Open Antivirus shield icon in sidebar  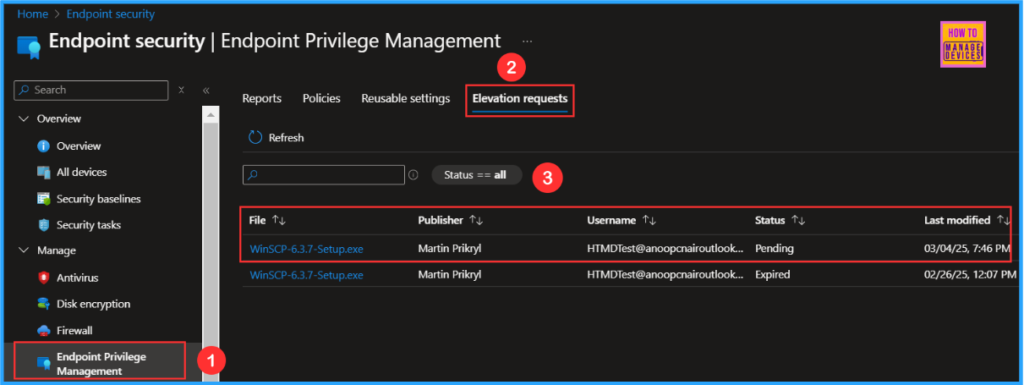coord(44,278)
